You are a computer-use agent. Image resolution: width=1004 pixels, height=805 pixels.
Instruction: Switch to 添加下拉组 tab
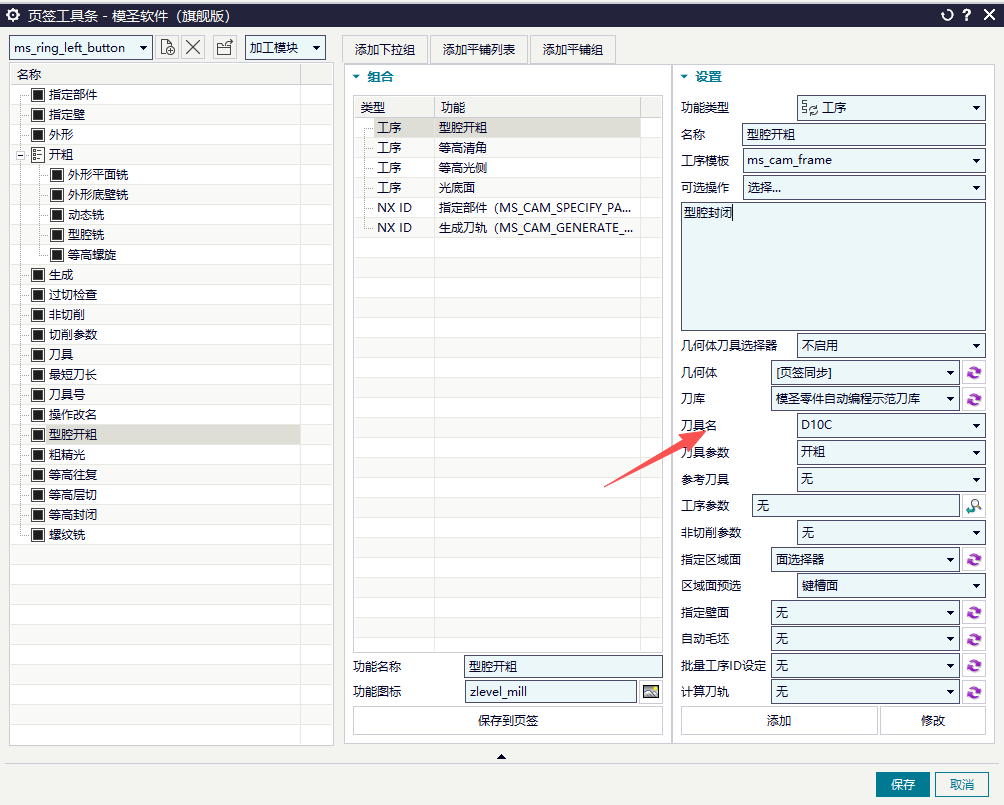pos(385,49)
